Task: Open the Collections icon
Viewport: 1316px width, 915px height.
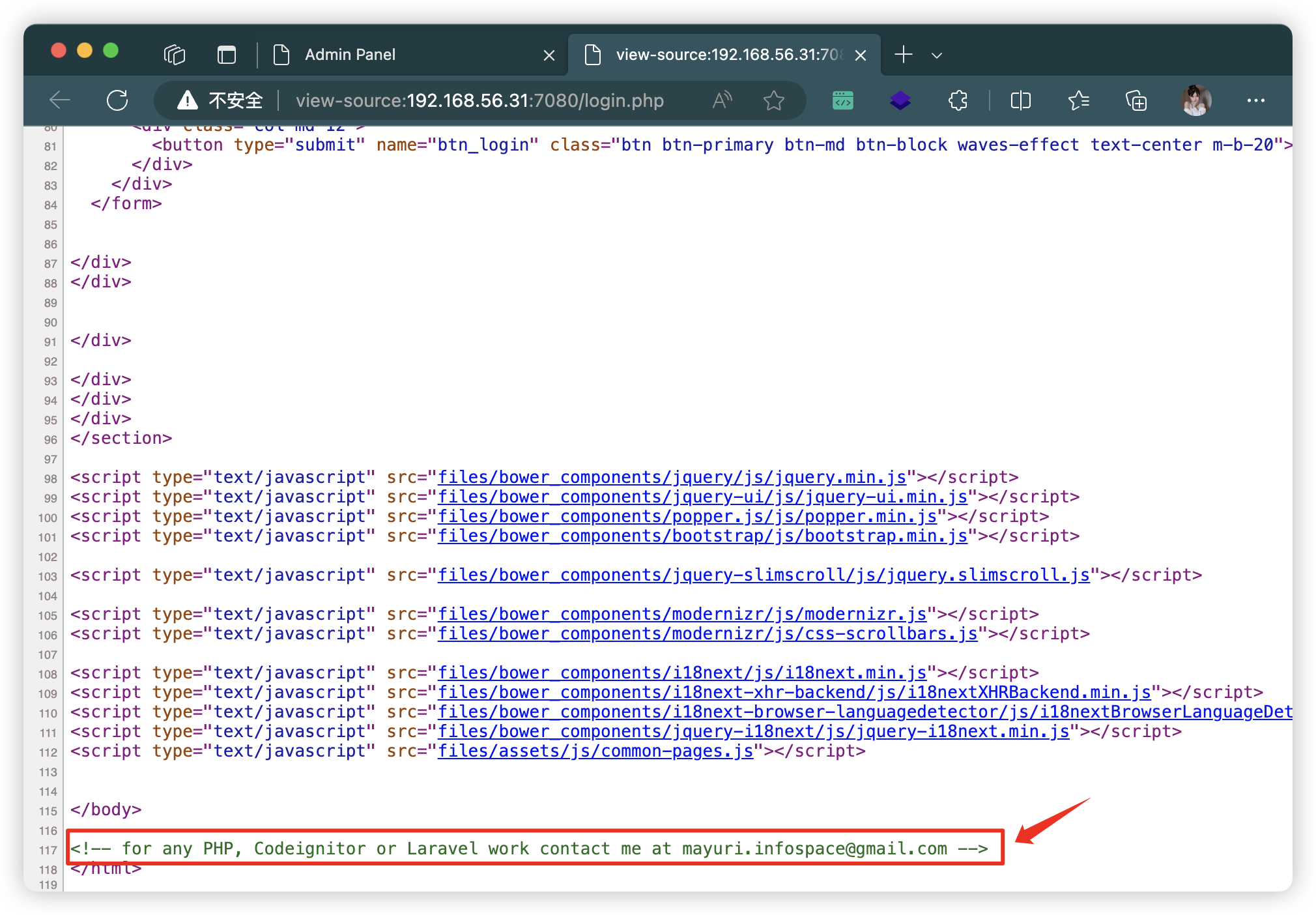Action: [1136, 100]
